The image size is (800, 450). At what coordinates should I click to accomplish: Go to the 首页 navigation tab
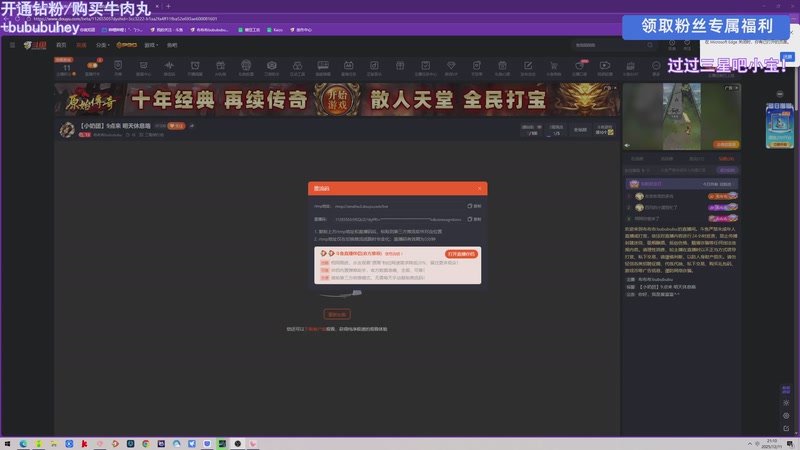[x=61, y=45]
